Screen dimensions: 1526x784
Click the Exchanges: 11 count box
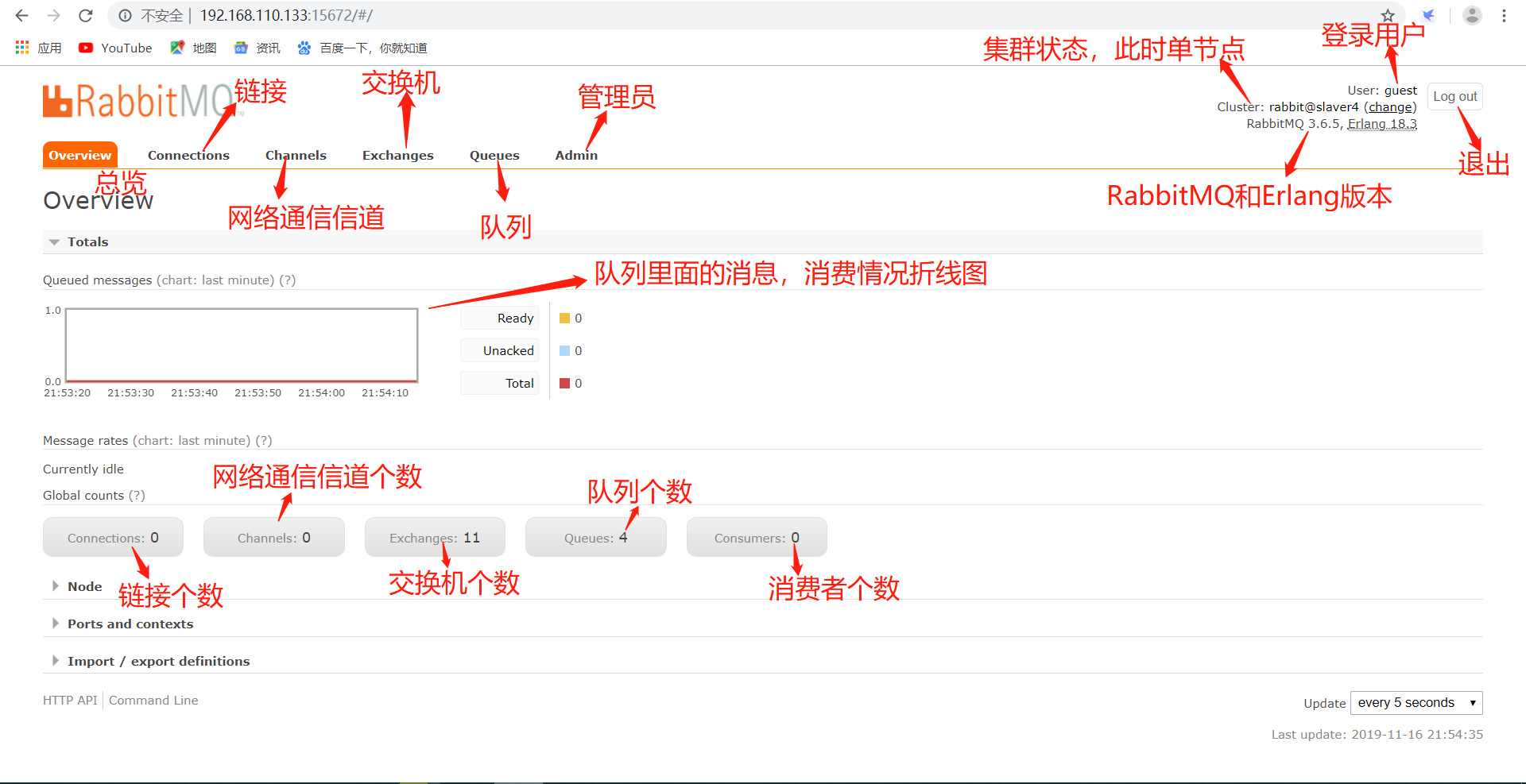click(435, 537)
